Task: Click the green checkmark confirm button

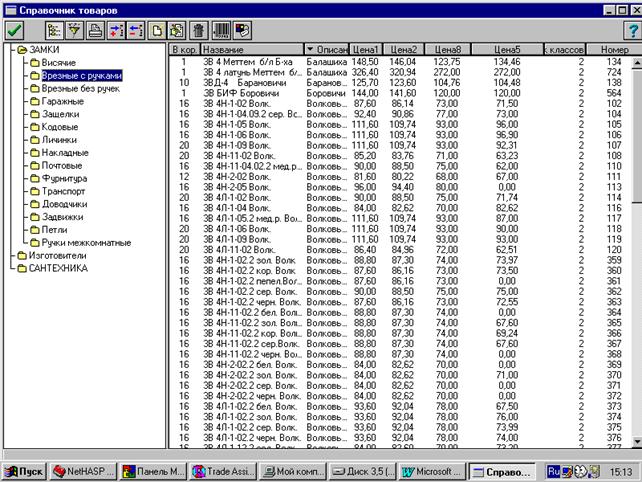Action: point(15,31)
